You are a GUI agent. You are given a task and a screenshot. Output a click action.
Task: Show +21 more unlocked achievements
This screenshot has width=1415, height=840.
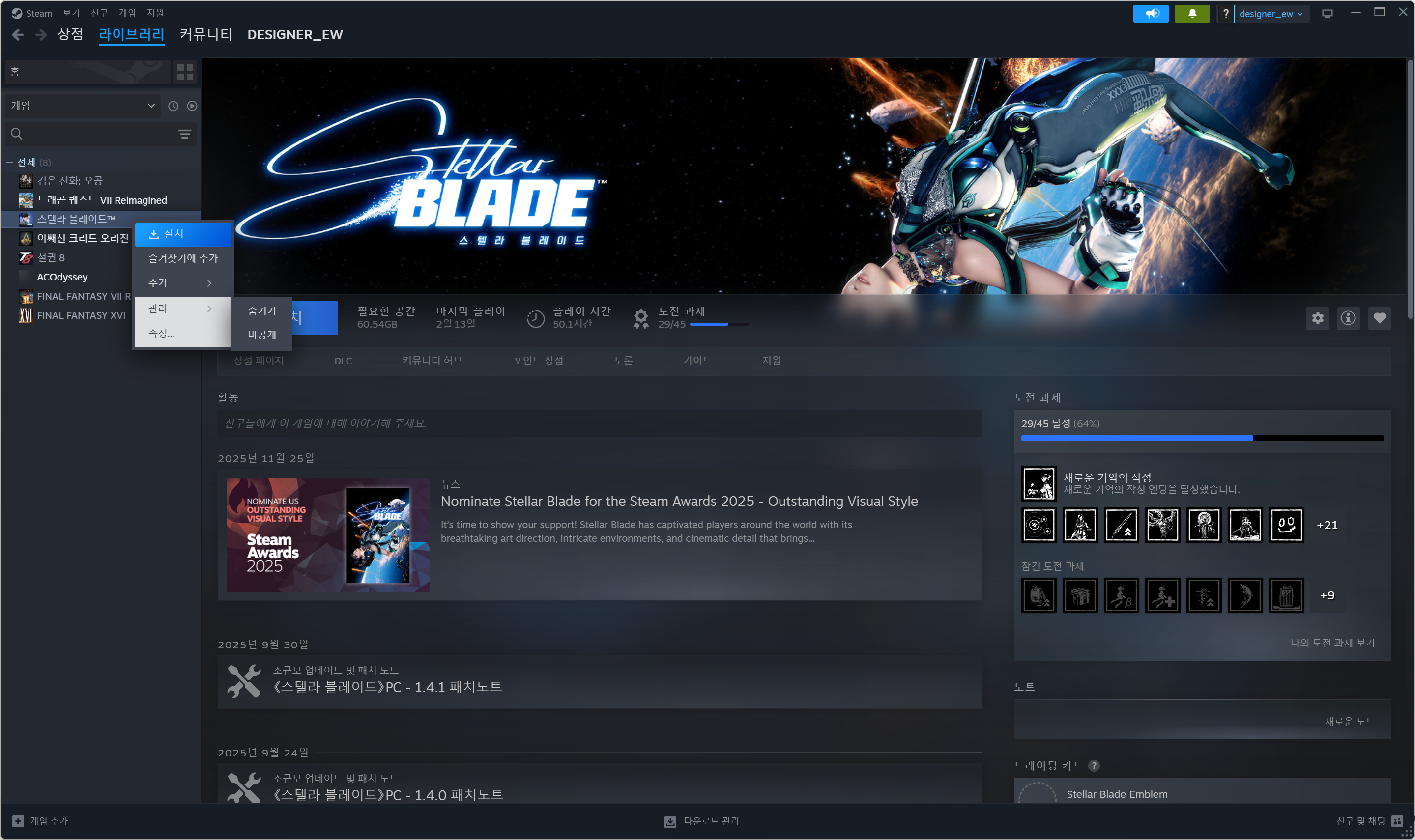coord(1327,525)
